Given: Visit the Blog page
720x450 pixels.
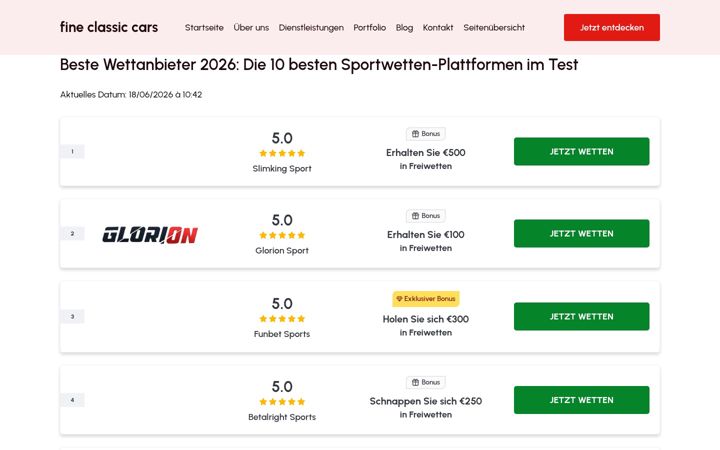Looking at the screenshot, I should 404,28.
